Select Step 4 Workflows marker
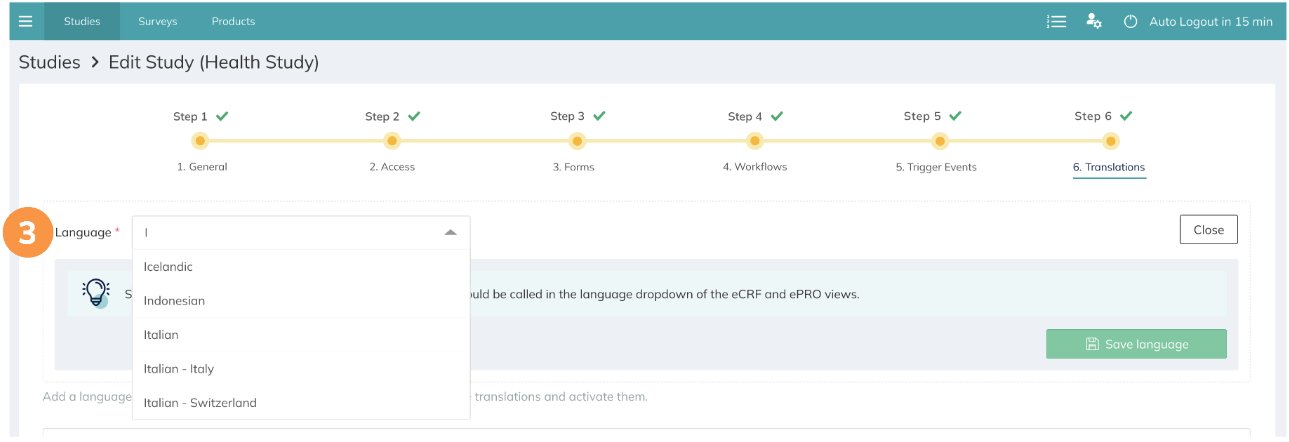Screen dimensions: 1289x442 (x=755, y=141)
